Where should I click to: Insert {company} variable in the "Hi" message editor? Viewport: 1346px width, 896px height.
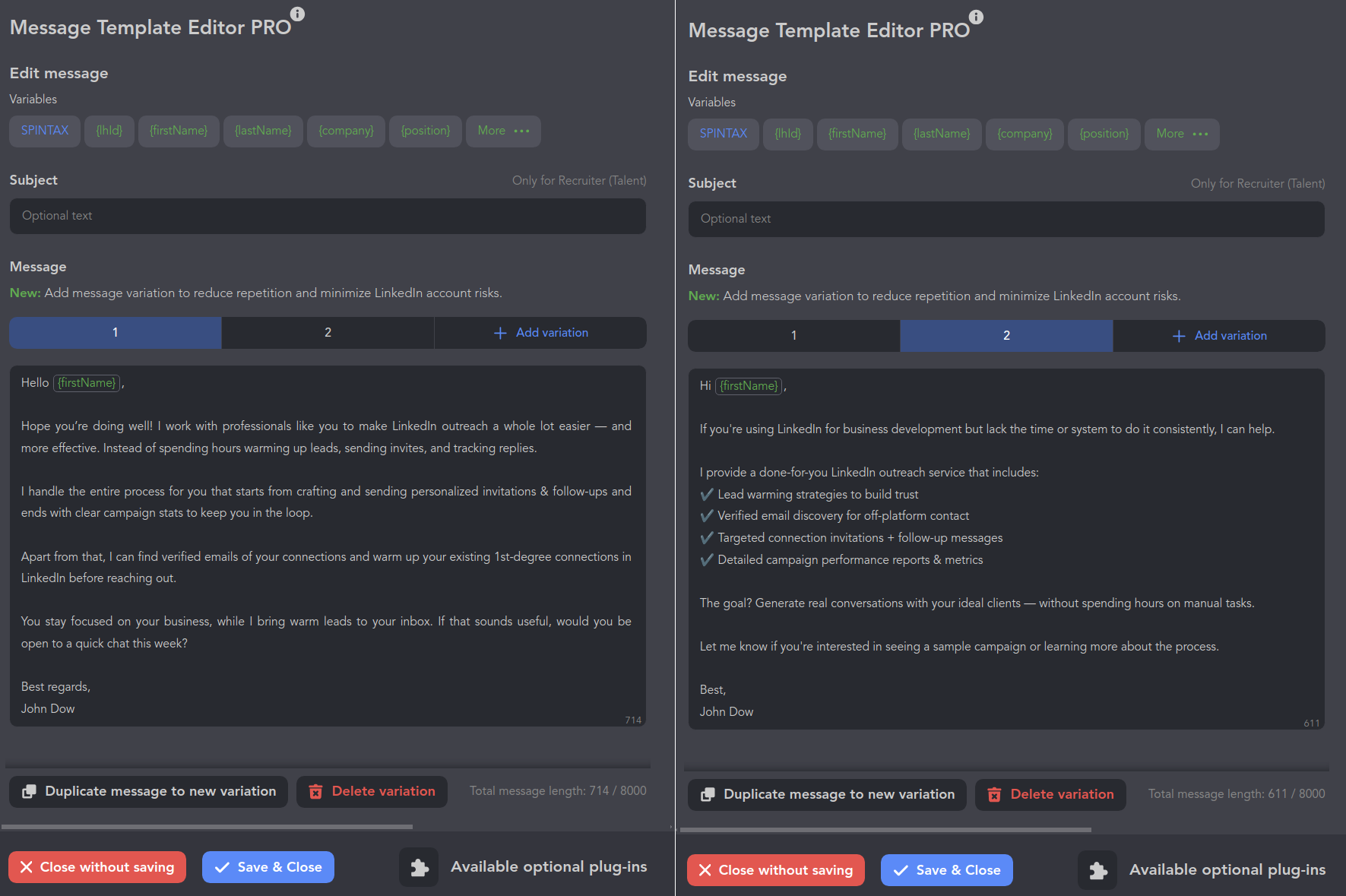click(1025, 134)
